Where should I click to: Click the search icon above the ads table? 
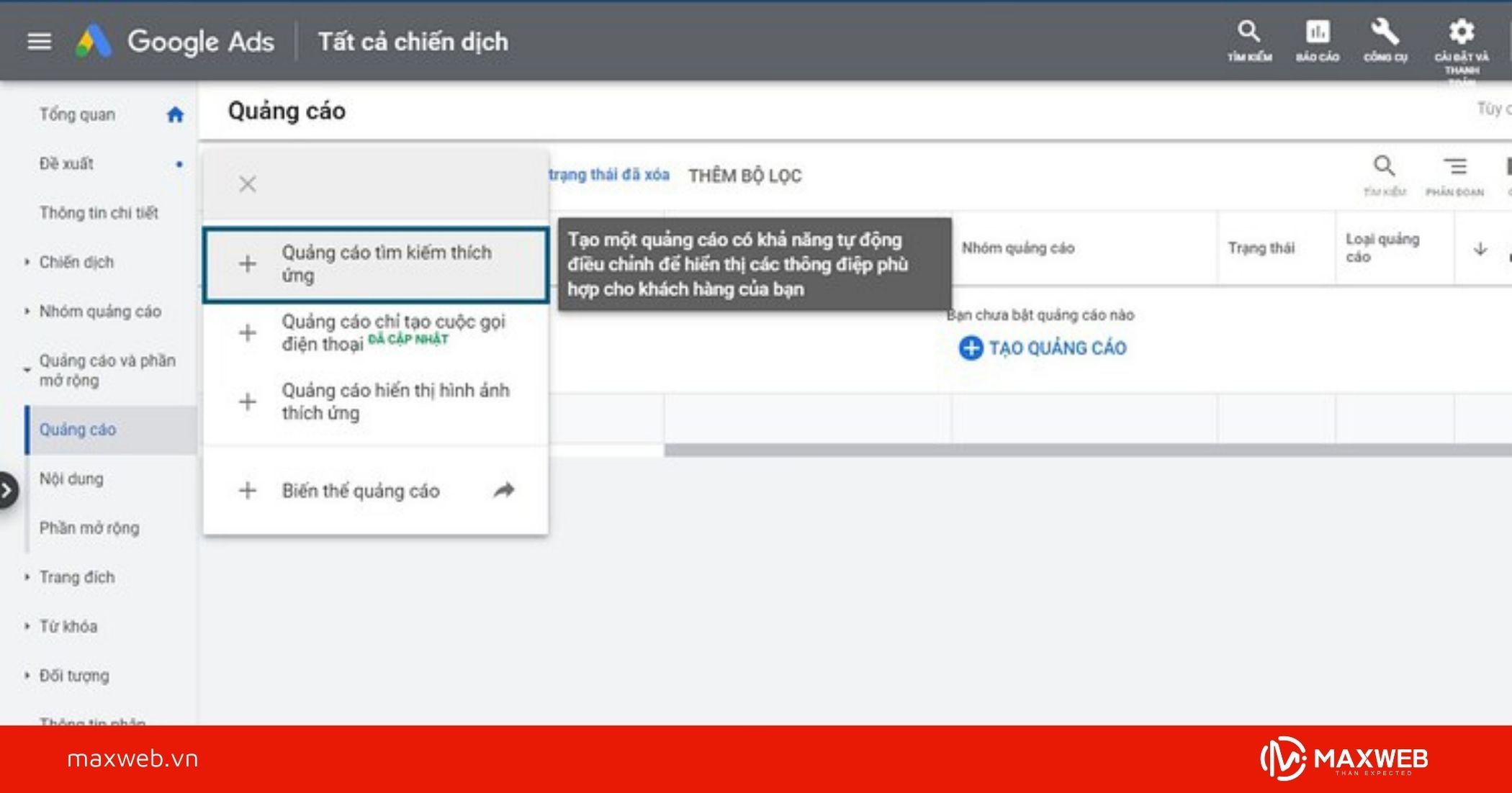1384,167
